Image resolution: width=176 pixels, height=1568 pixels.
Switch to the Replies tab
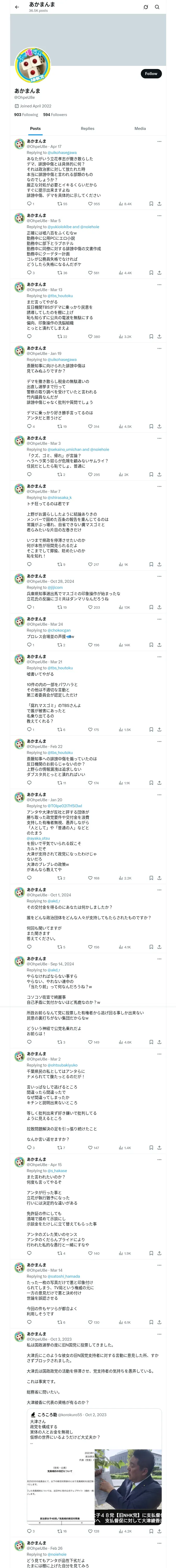tap(87, 128)
